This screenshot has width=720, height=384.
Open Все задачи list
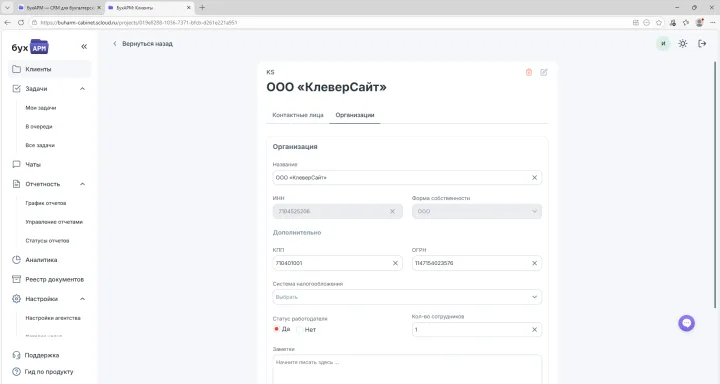pos(40,146)
